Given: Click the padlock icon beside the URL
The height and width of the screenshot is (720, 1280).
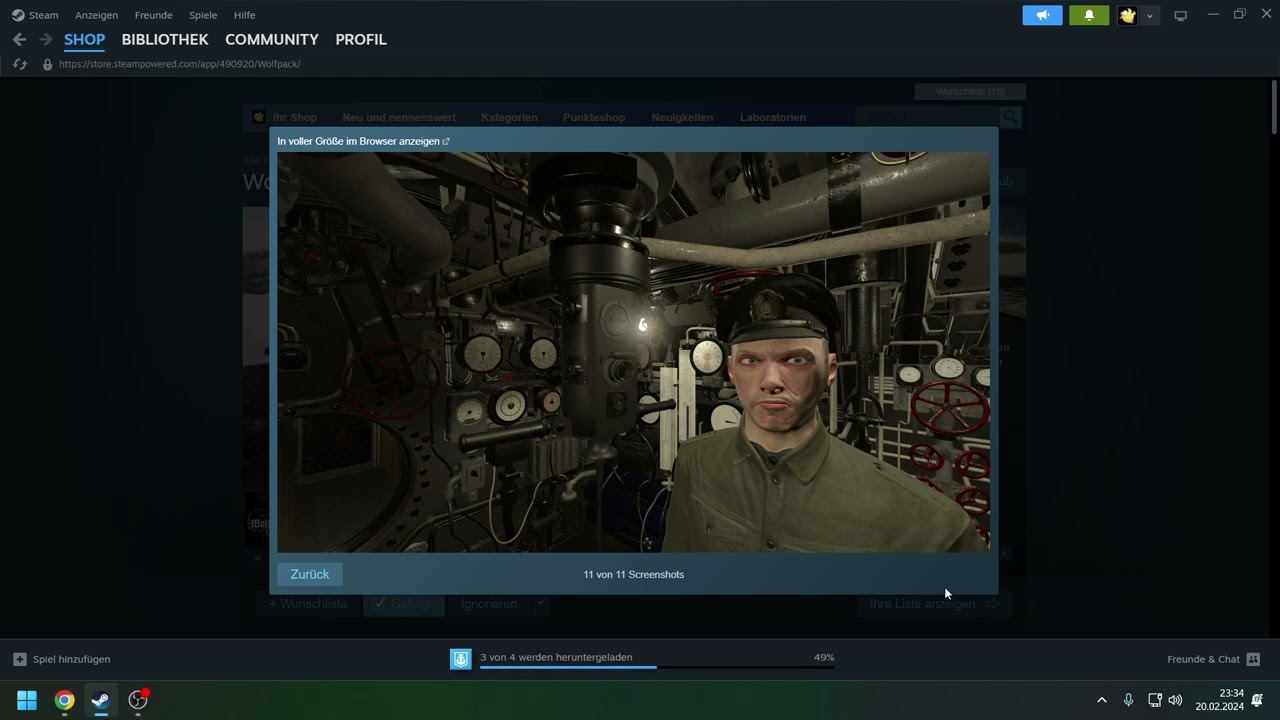Looking at the screenshot, I should pyautogui.click(x=47, y=64).
